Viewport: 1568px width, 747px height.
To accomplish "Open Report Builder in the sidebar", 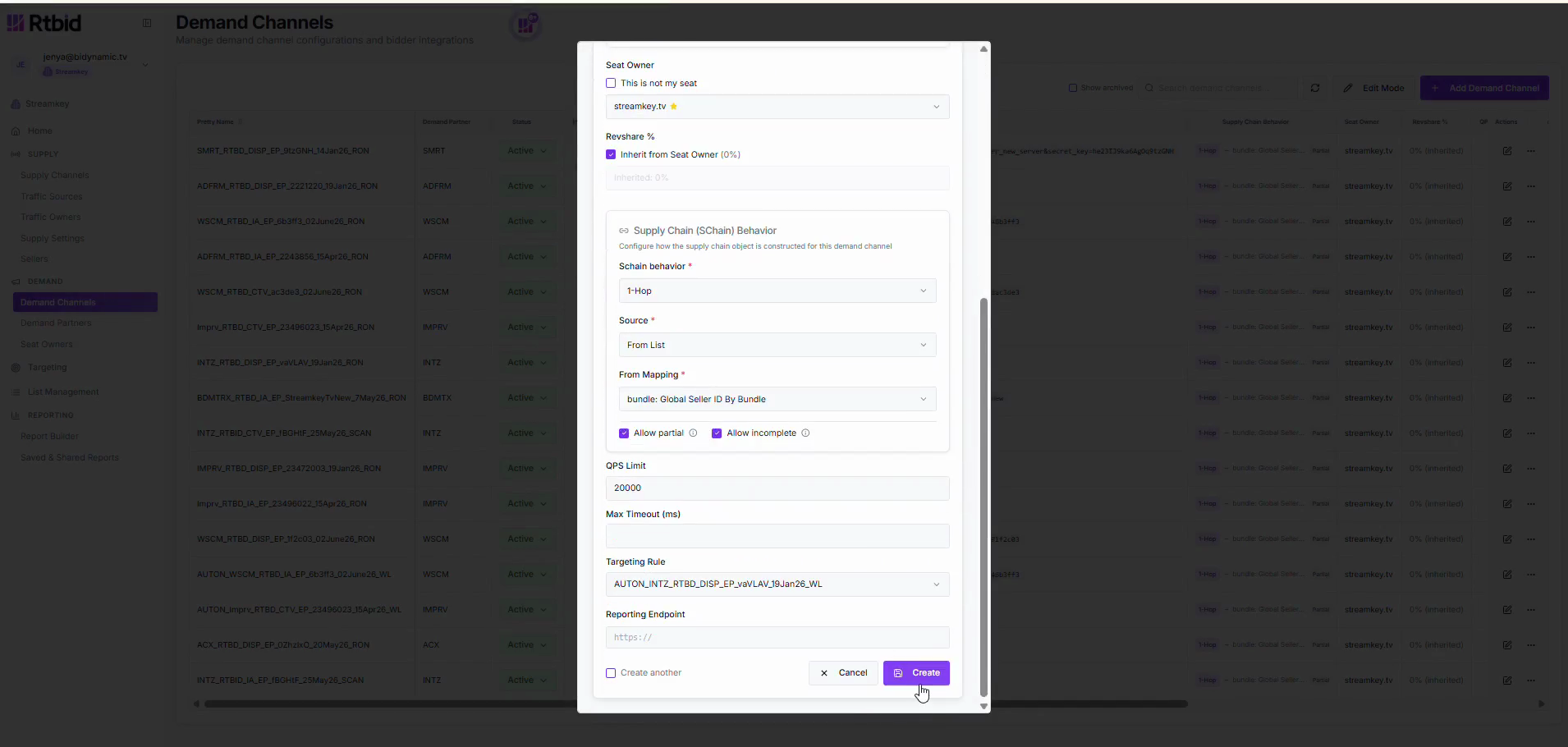I will coord(49,437).
